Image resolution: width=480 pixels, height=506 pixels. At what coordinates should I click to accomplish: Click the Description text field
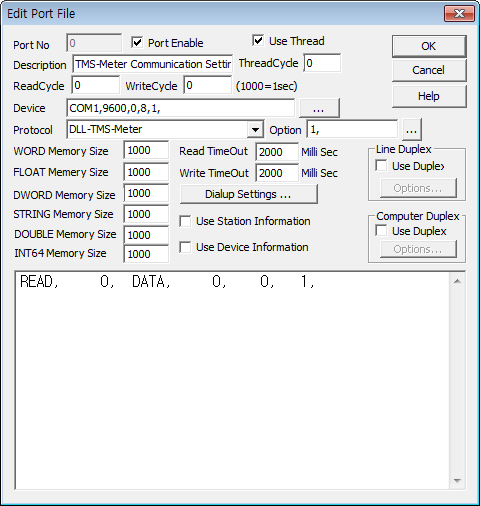coord(153,64)
